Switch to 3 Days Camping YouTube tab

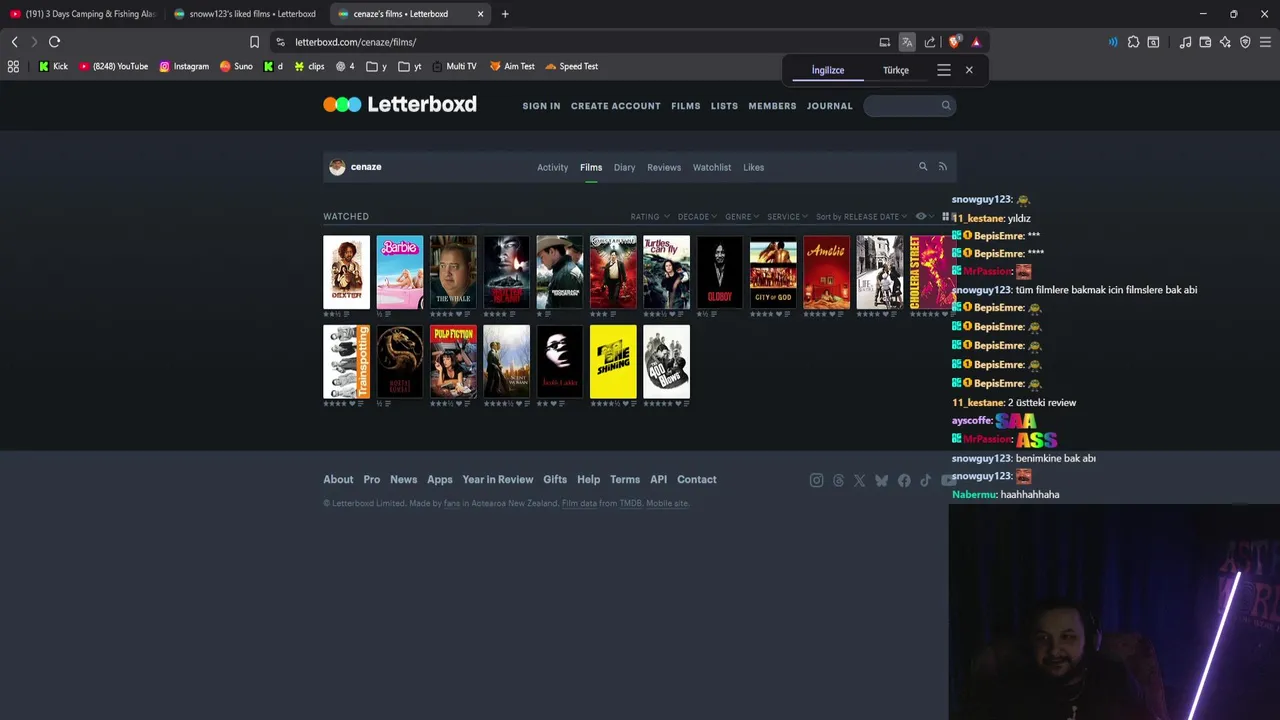click(82, 14)
